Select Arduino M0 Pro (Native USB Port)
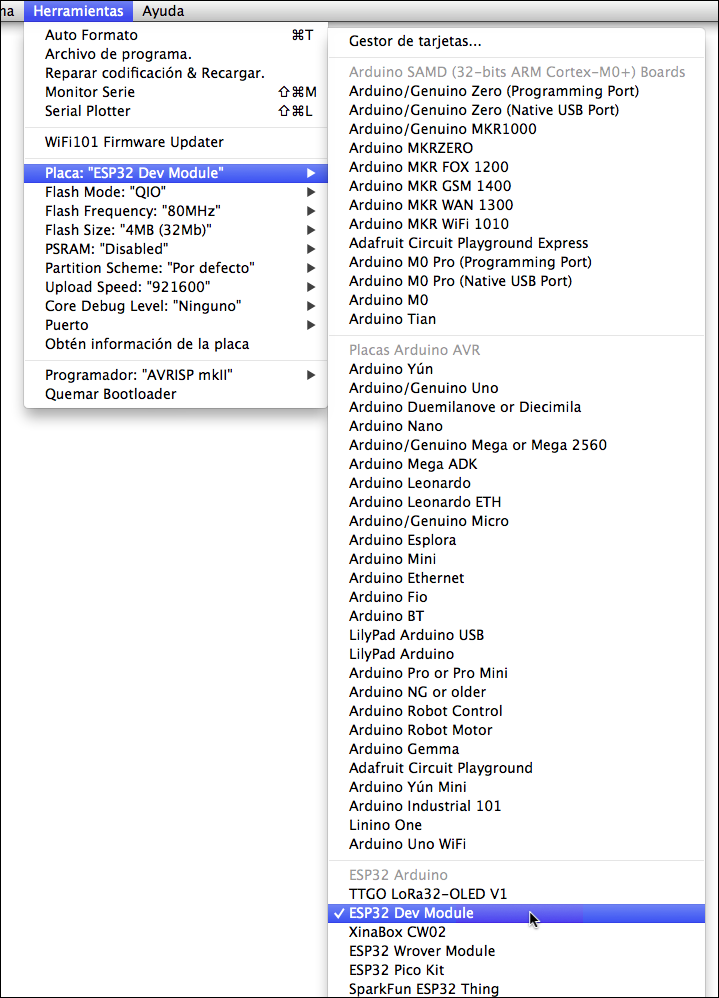 click(516, 281)
